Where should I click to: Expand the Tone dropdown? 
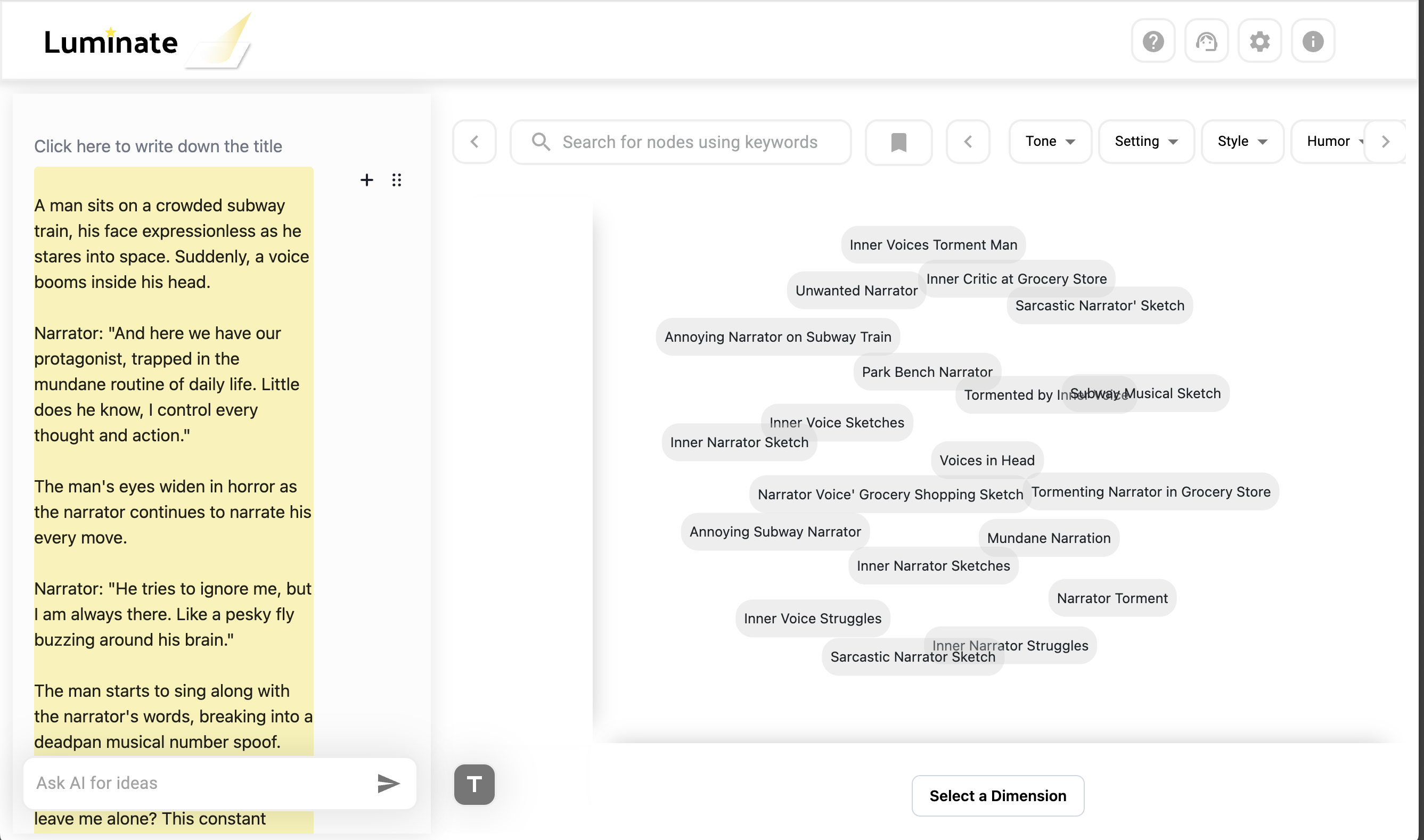point(1049,142)
